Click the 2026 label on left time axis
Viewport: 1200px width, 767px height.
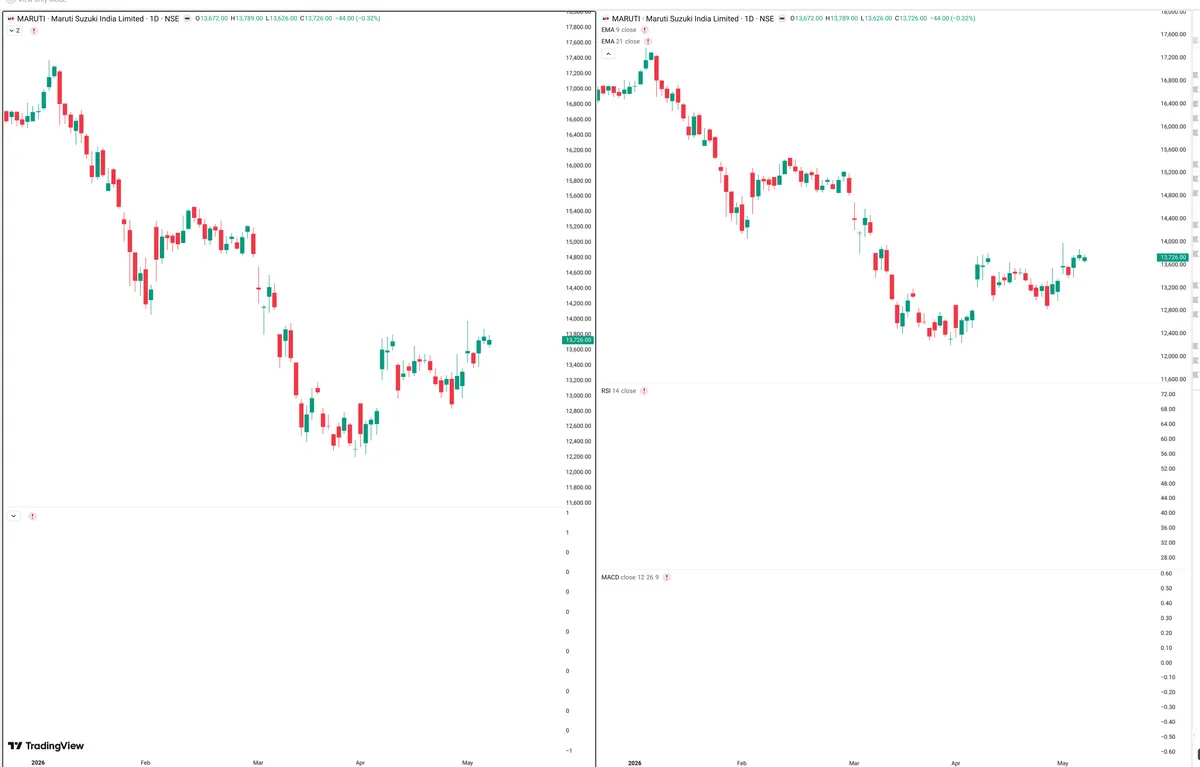(x=38, y=763)
